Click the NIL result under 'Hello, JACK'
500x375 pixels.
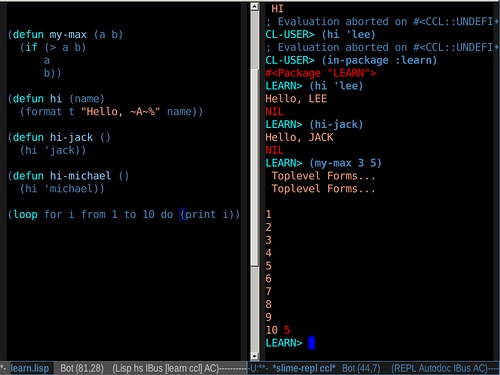(274, 150)
